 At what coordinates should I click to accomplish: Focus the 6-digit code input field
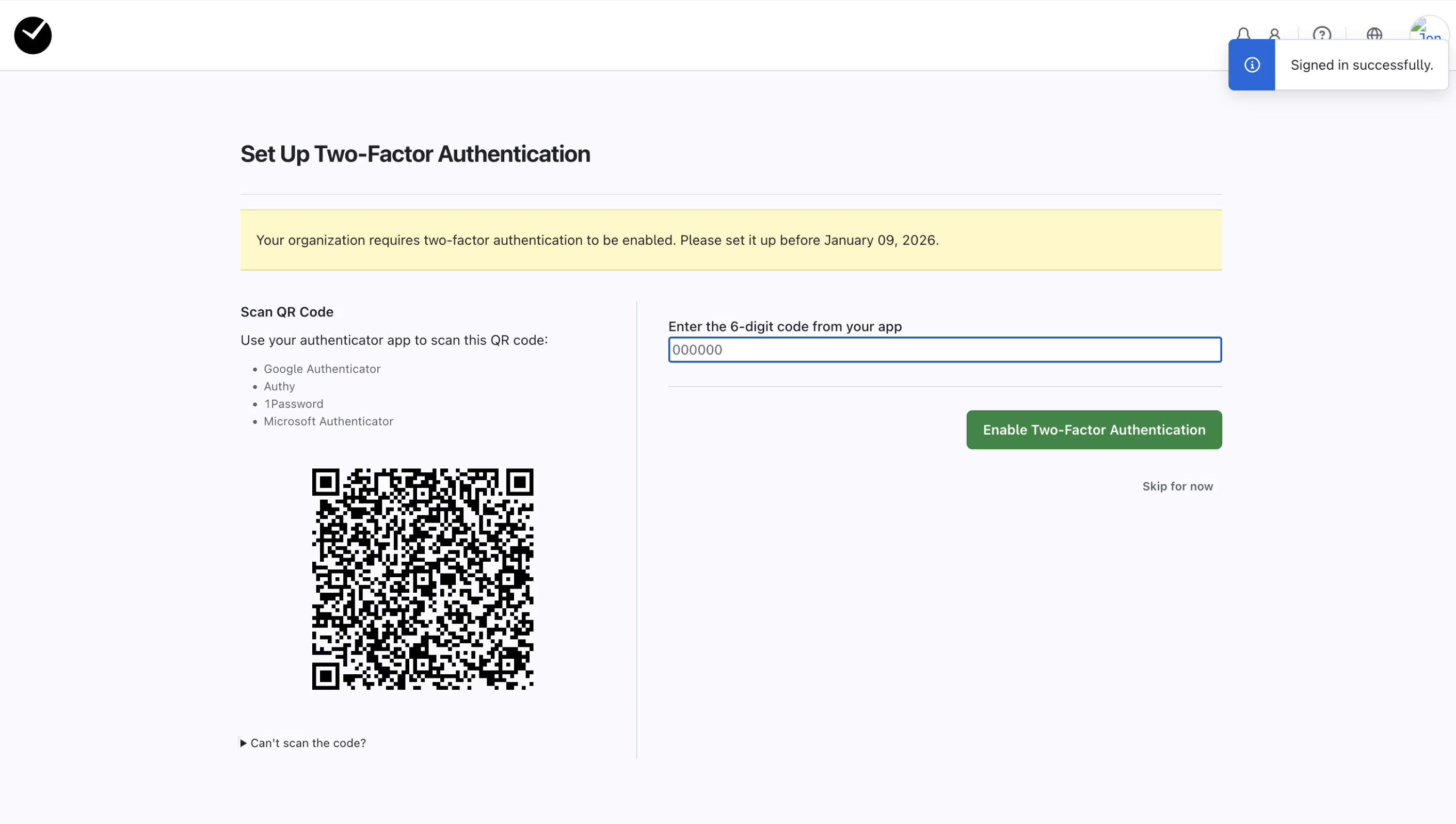click(944, 350)
